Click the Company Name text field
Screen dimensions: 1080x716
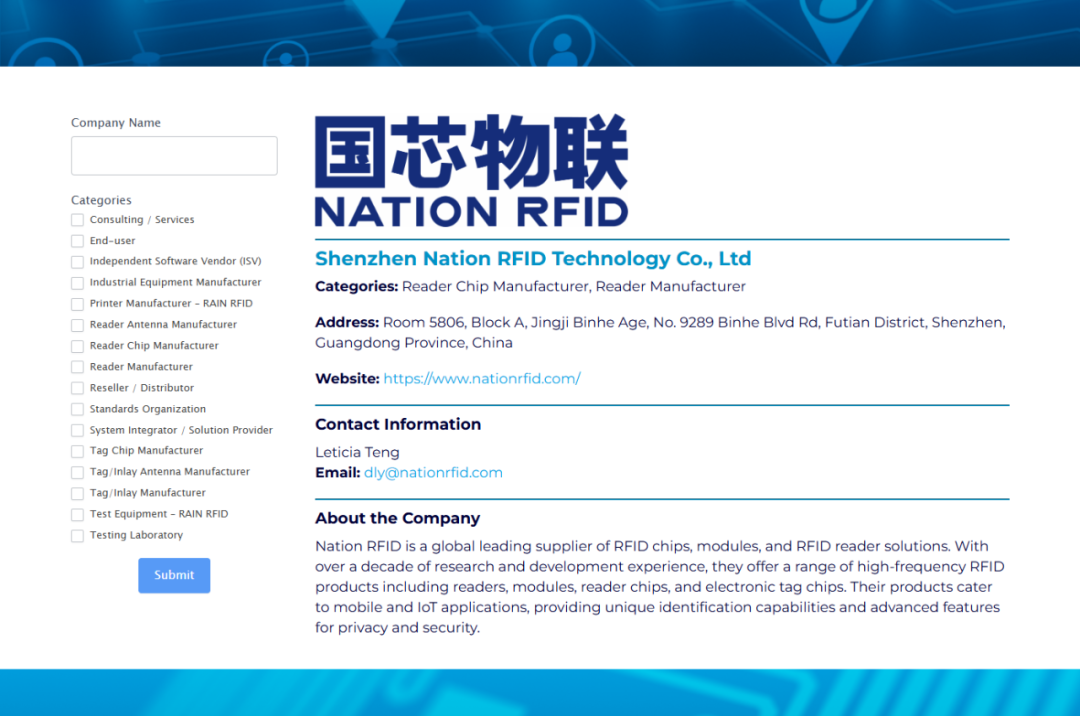(174, 156)
